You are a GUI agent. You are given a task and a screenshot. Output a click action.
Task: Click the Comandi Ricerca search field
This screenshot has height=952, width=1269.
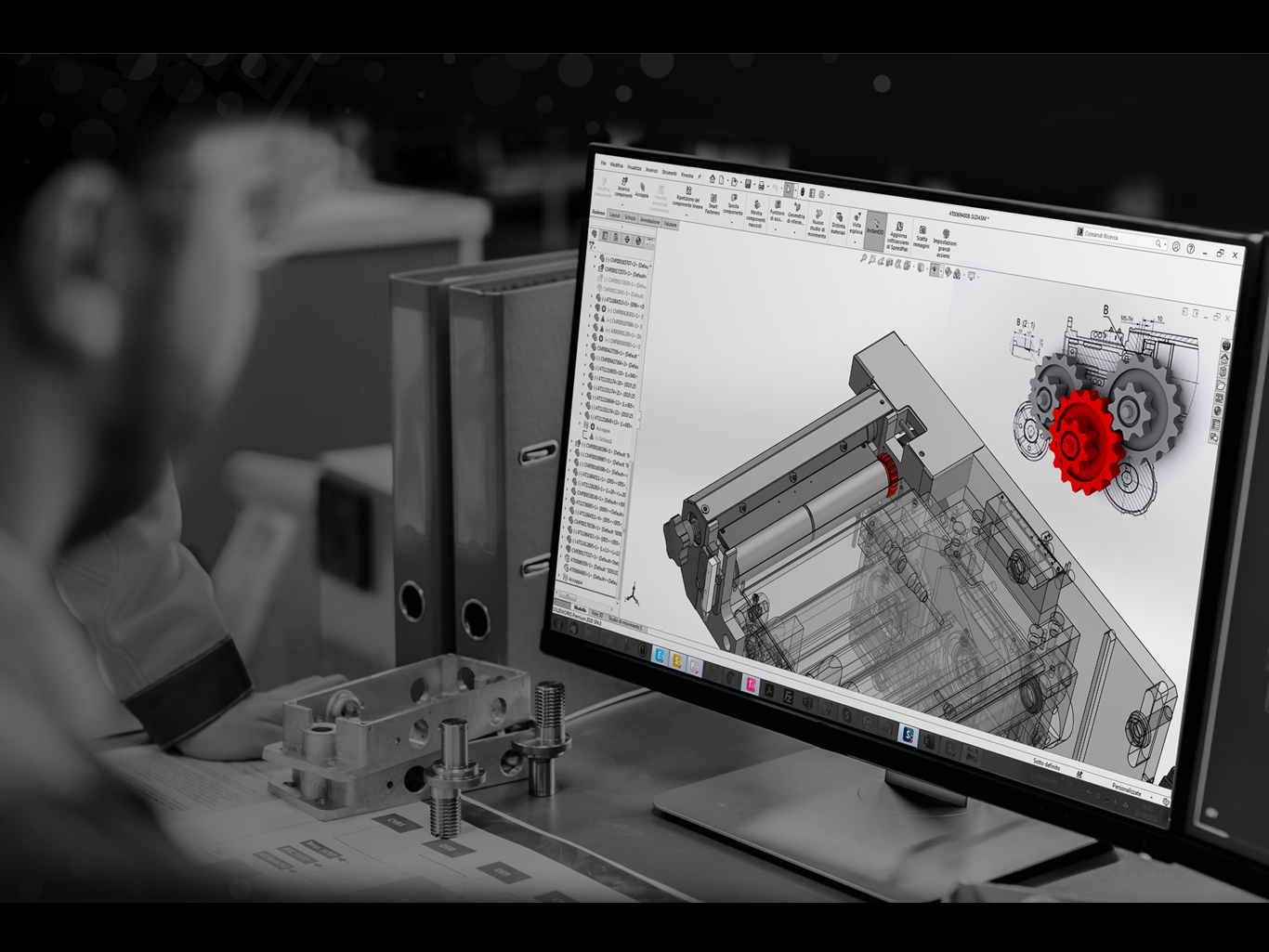point(1121,238)
